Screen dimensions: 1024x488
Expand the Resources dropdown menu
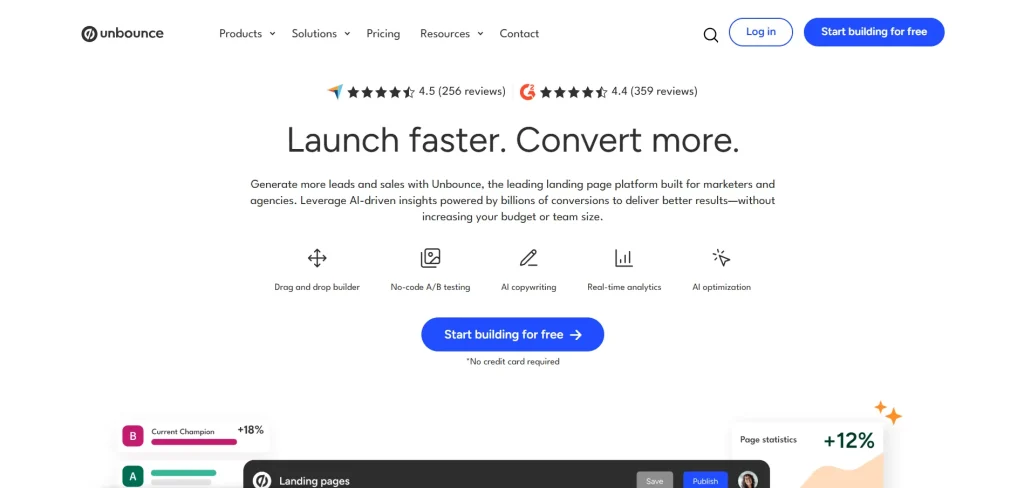451,33
